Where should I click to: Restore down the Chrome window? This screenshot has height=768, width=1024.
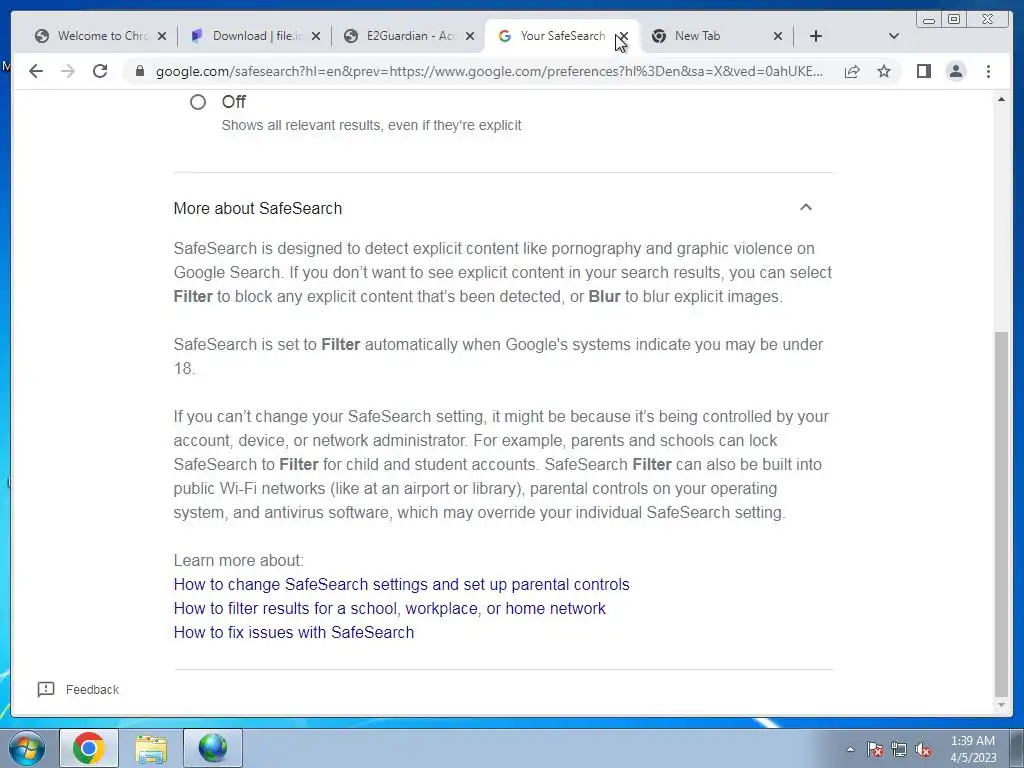(x=954, y=20)
